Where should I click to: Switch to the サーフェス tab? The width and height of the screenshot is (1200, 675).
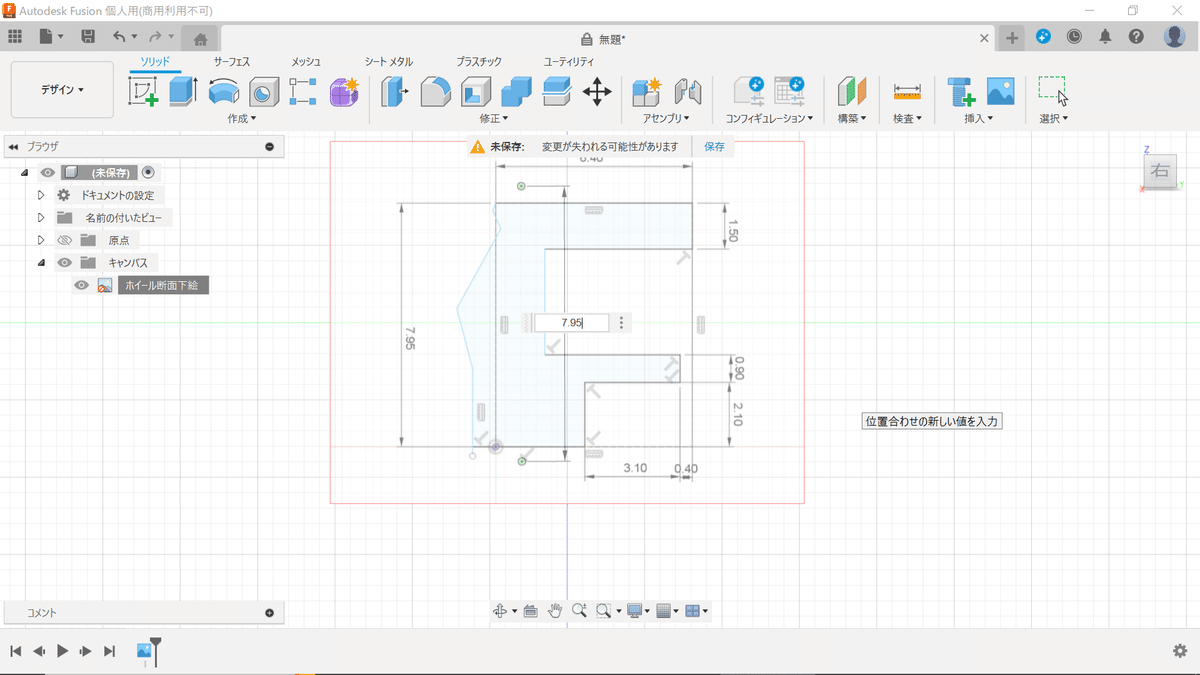231,62
